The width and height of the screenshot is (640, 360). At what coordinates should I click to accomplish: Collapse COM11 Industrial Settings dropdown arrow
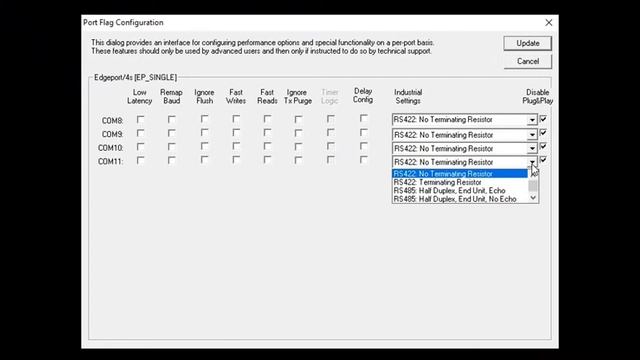pyautogui.click(x=532, y=162)
